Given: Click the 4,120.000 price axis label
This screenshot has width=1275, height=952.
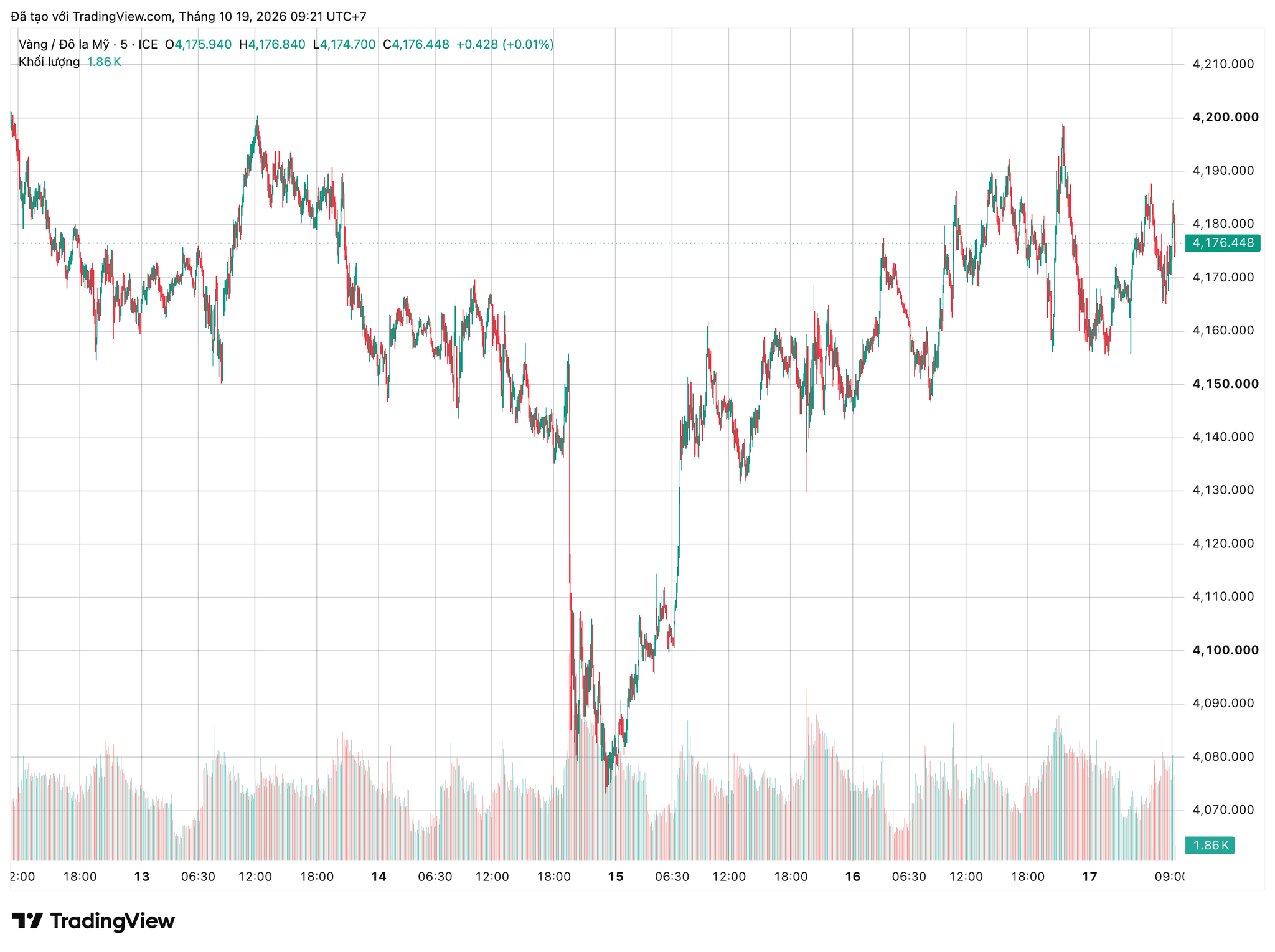Looking at the screenshot, I should (1223, 544).
